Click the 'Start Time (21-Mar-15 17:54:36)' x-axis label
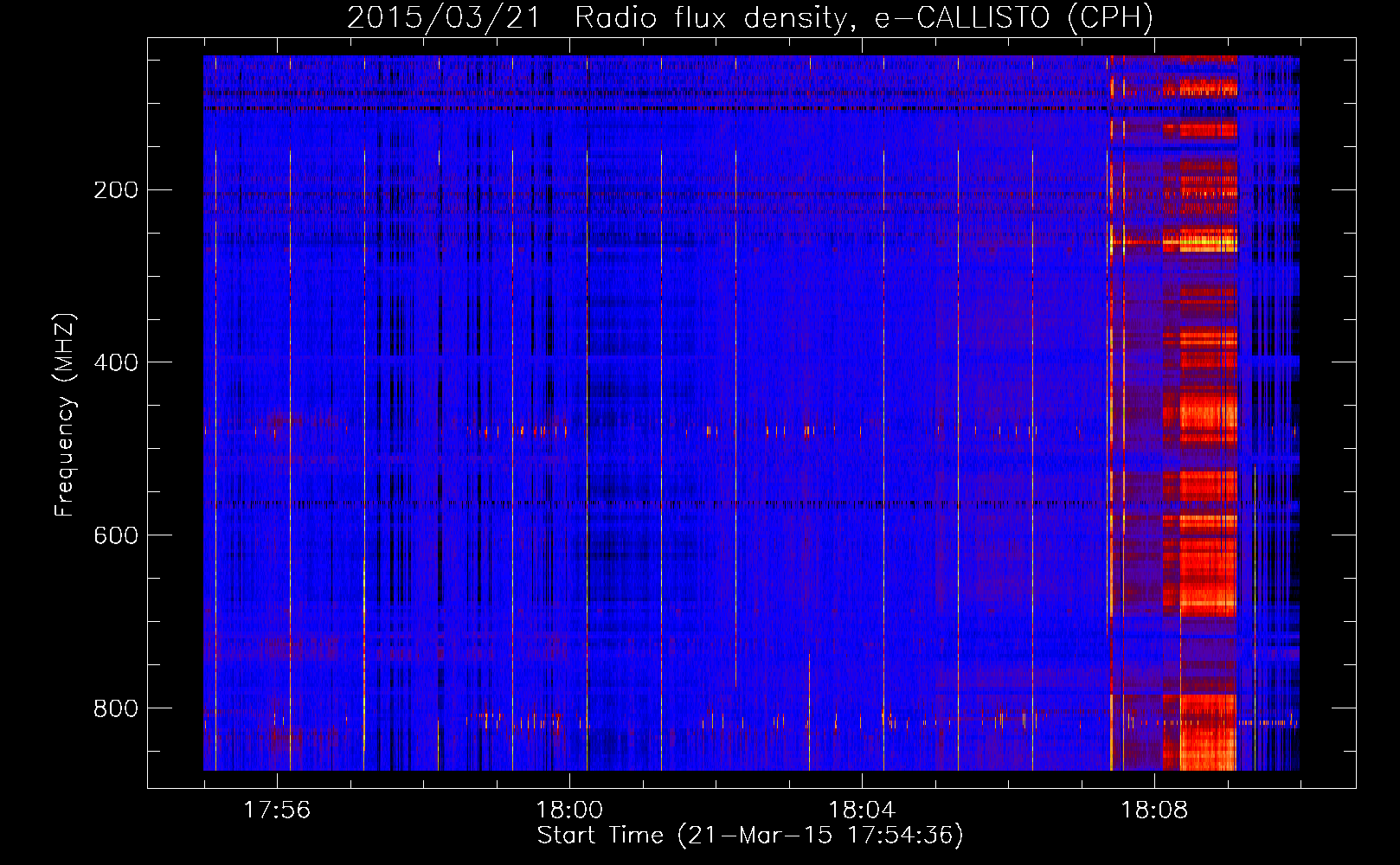This screenshot has width=1400, height=865. (750, 836)
